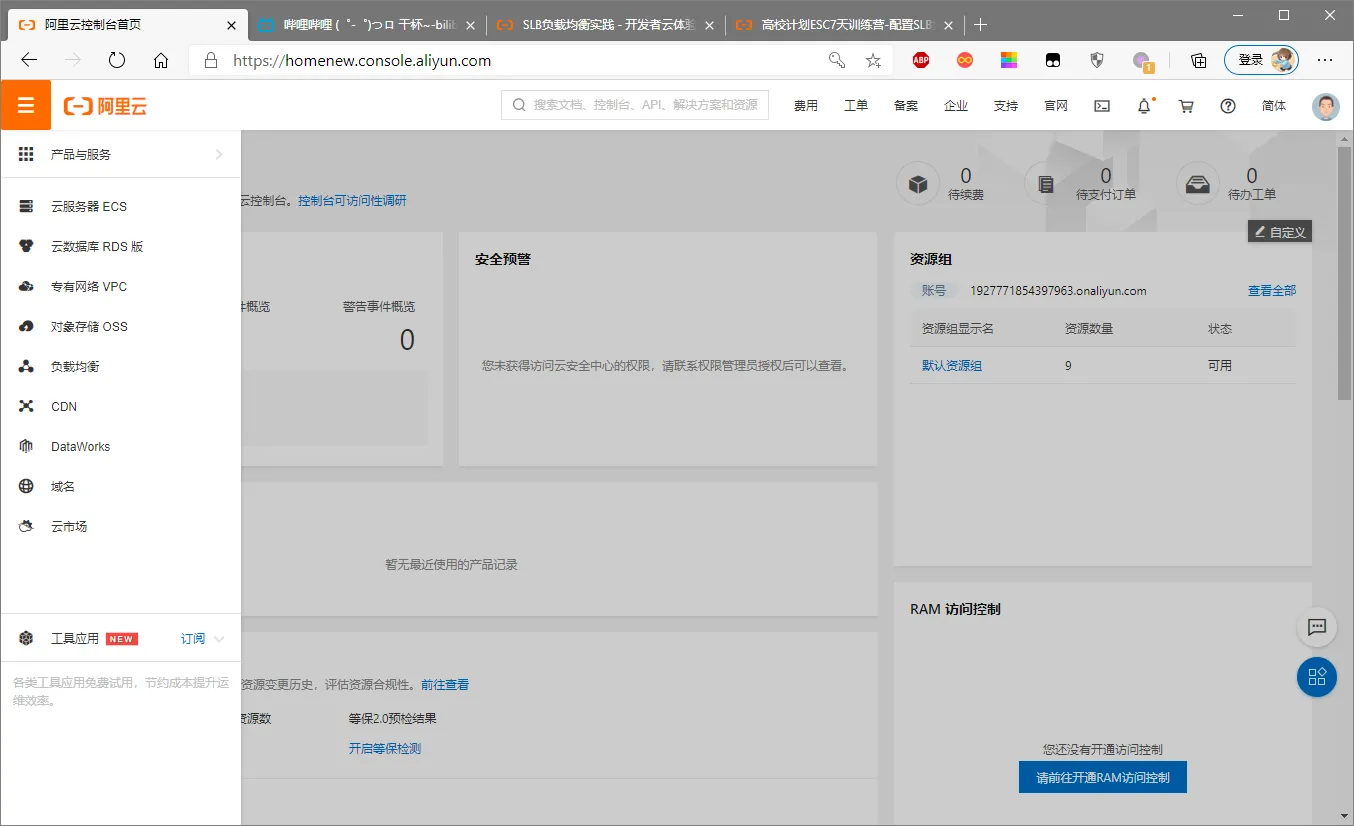Open the 前往查看 link

[445, 685]
